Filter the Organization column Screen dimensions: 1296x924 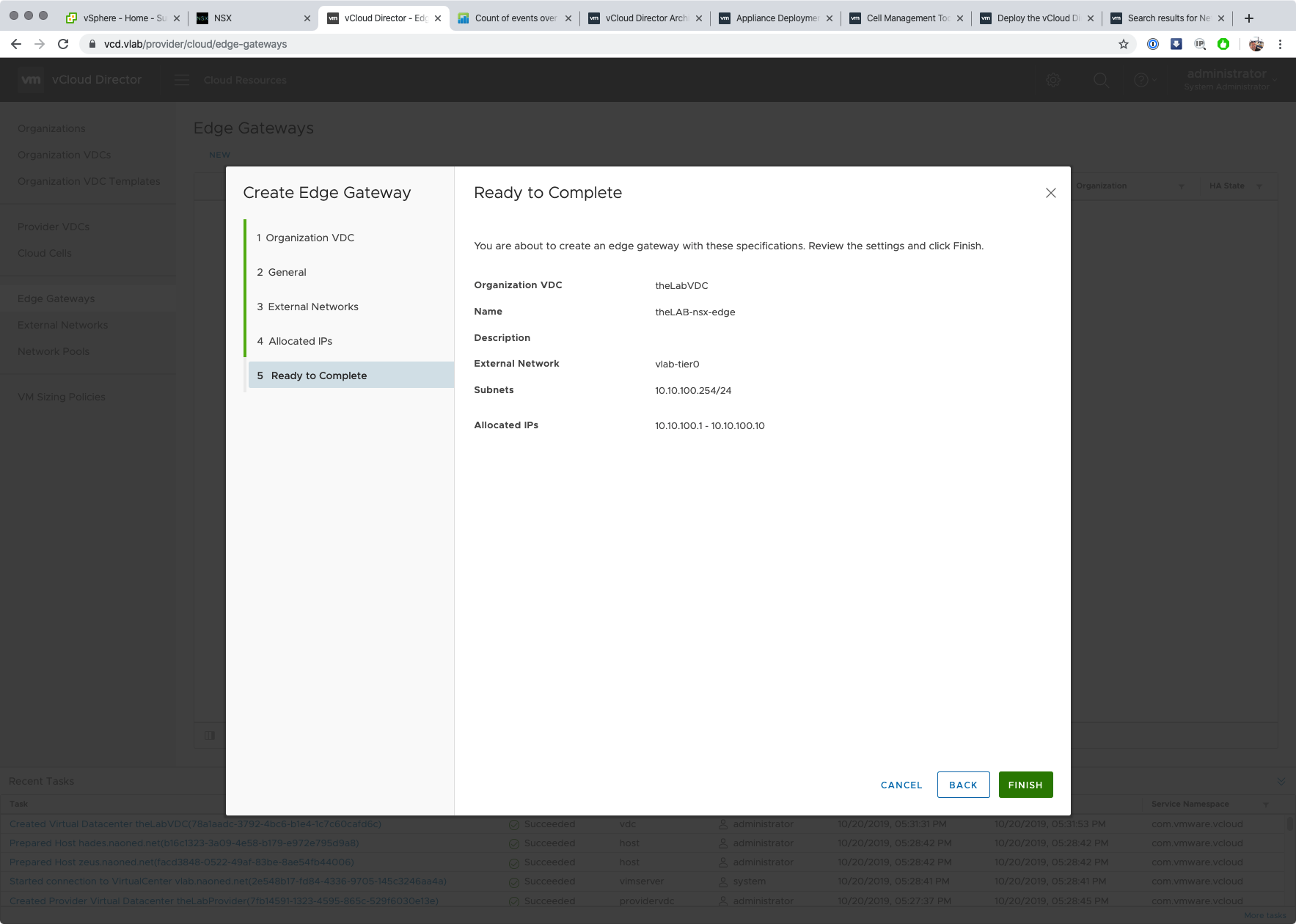pyautogui.click(x=1182, y=186)
